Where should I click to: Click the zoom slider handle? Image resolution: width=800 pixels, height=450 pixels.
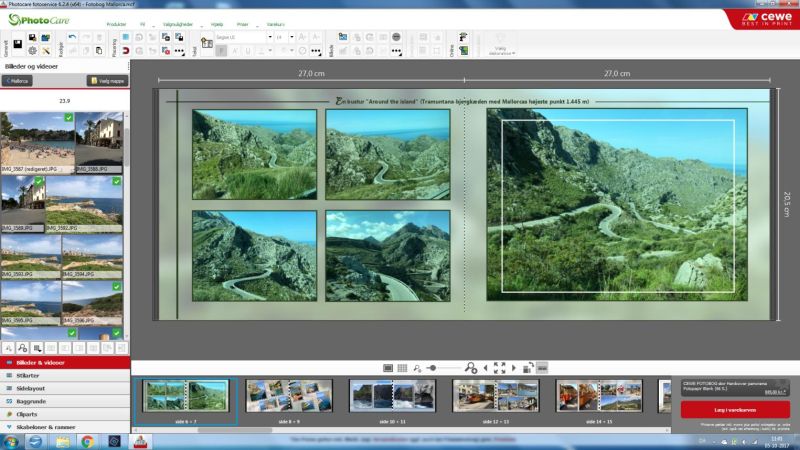(431, 368)
